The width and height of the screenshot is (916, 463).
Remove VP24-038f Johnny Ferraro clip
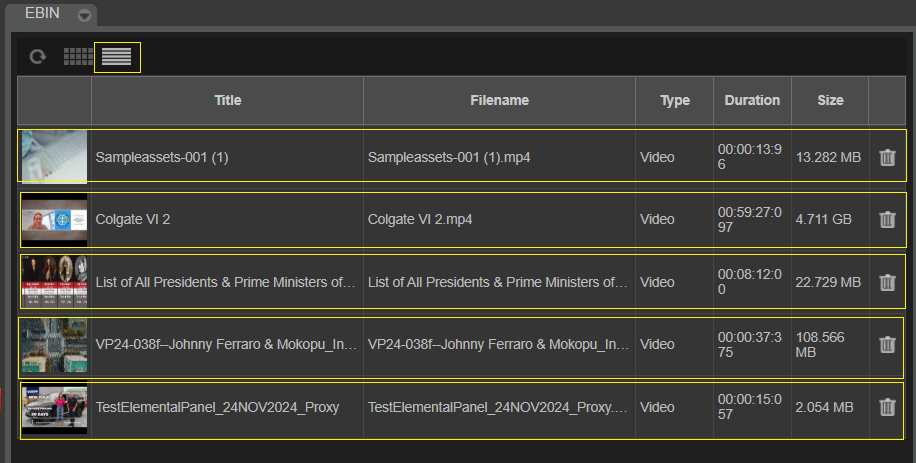click(887, 344)
